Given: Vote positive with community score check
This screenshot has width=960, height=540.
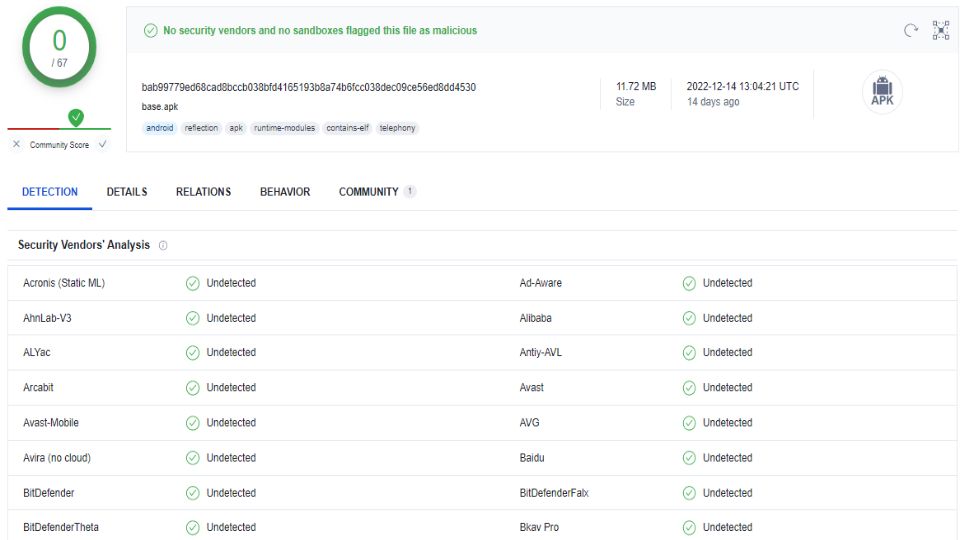Looking at the screenshot, I should 102,144.
